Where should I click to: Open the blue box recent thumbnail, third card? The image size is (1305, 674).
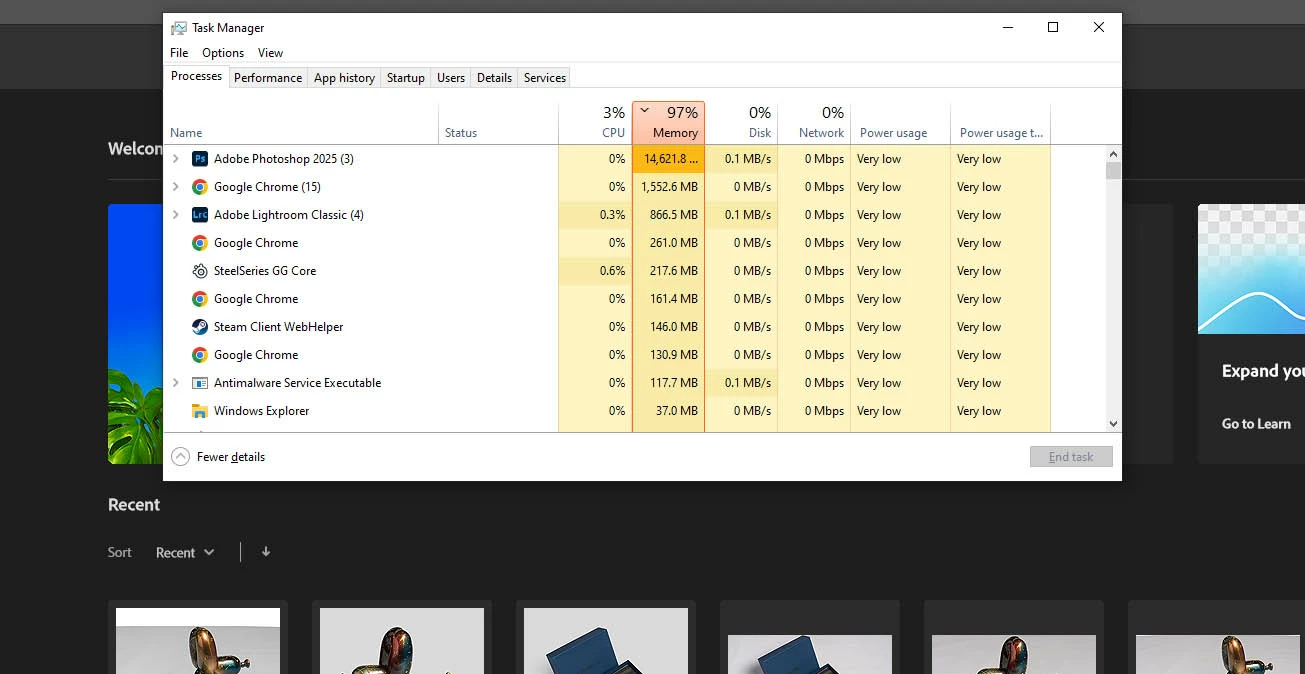point(606,640)
